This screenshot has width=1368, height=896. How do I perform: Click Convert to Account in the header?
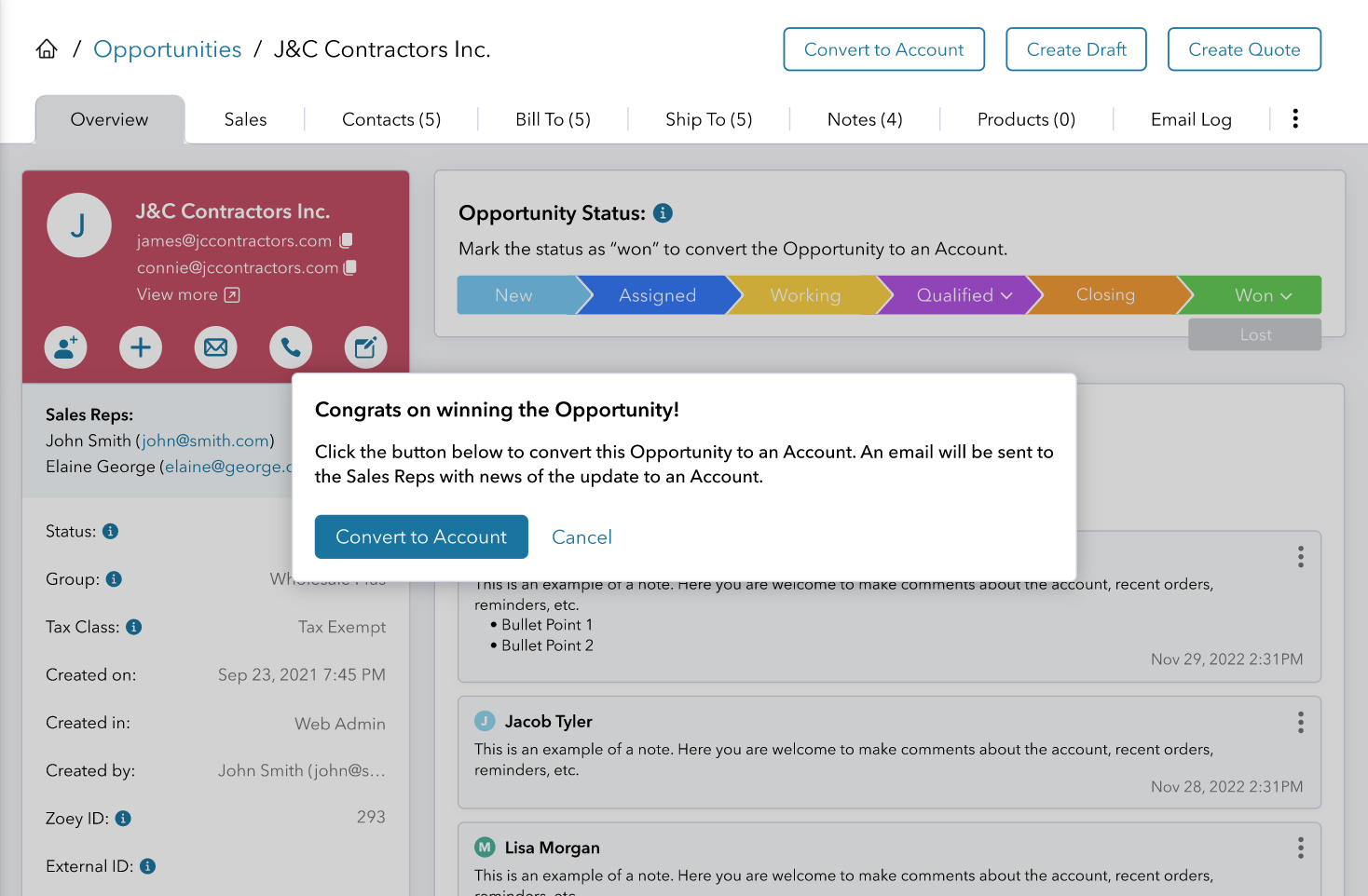(883, 49)
